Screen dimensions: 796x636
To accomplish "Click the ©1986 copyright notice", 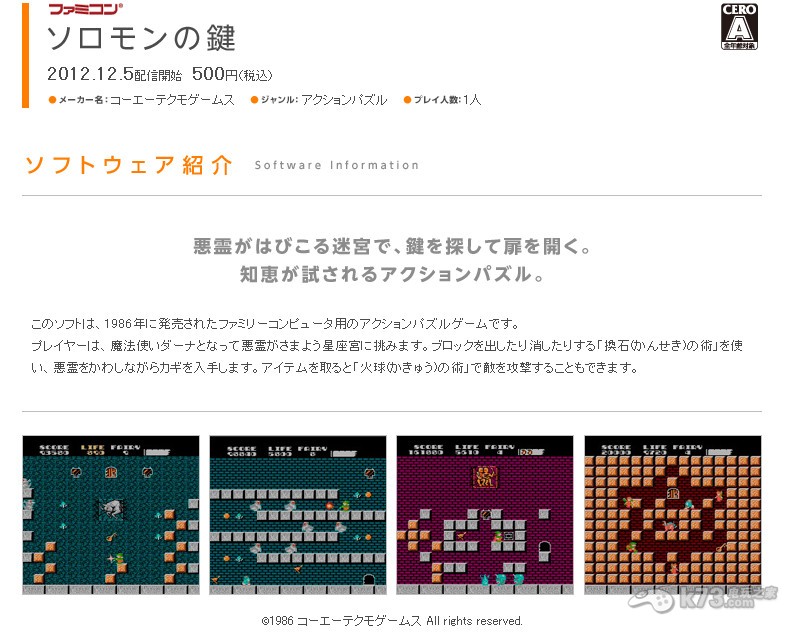I will [x=392, y=620].
